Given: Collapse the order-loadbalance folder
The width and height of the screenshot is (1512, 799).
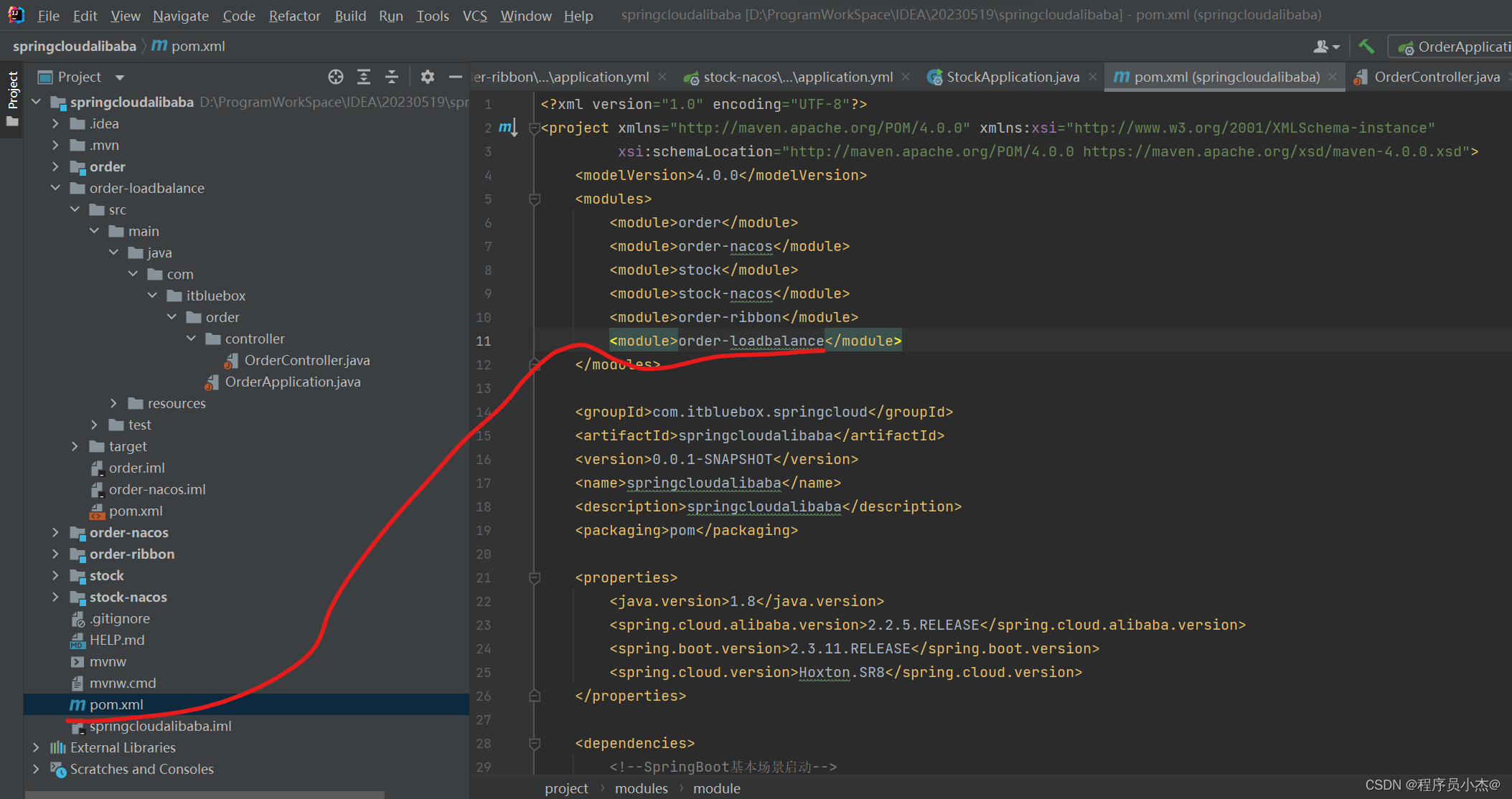Looking at the screenshot, I should pyautogui.click(x=55, y=188).
